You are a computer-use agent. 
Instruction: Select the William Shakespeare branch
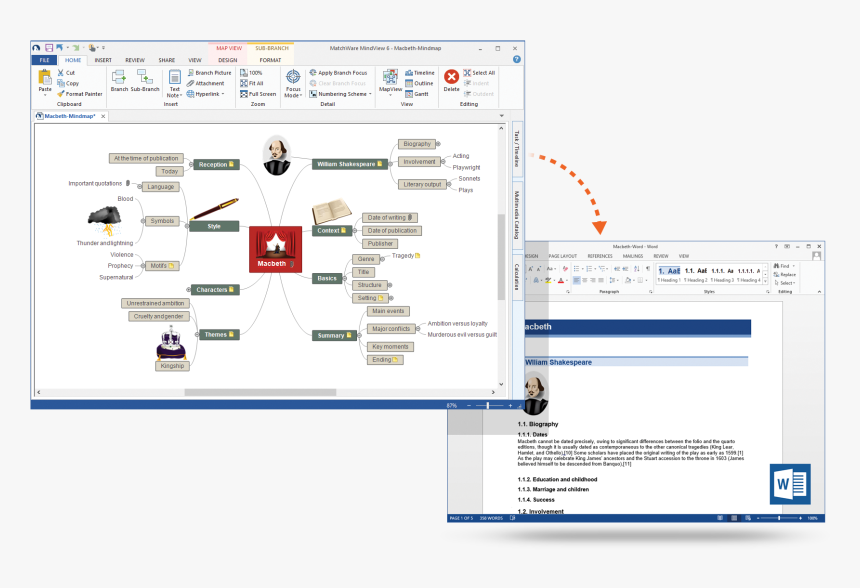tap(349, 164)
